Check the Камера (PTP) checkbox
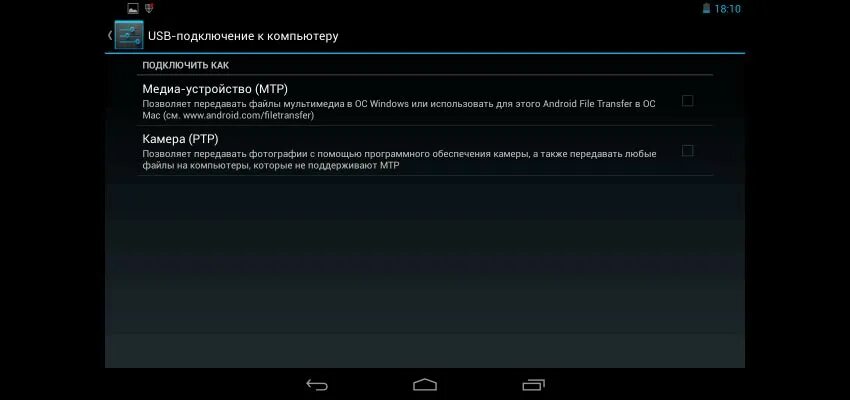The image size is (850, 400). click(687, 151)
